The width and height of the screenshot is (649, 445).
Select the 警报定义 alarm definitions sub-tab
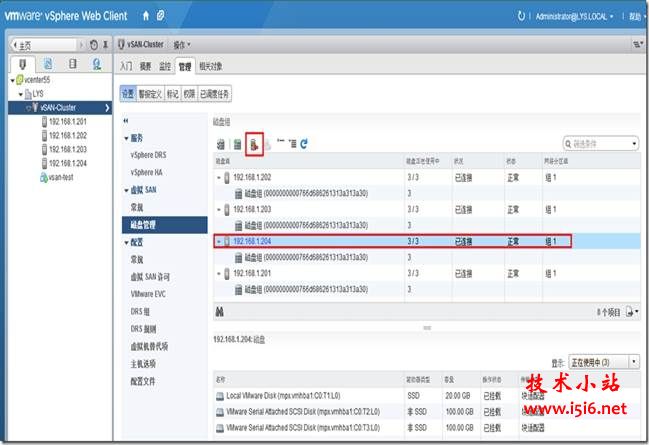pos(150,94)
